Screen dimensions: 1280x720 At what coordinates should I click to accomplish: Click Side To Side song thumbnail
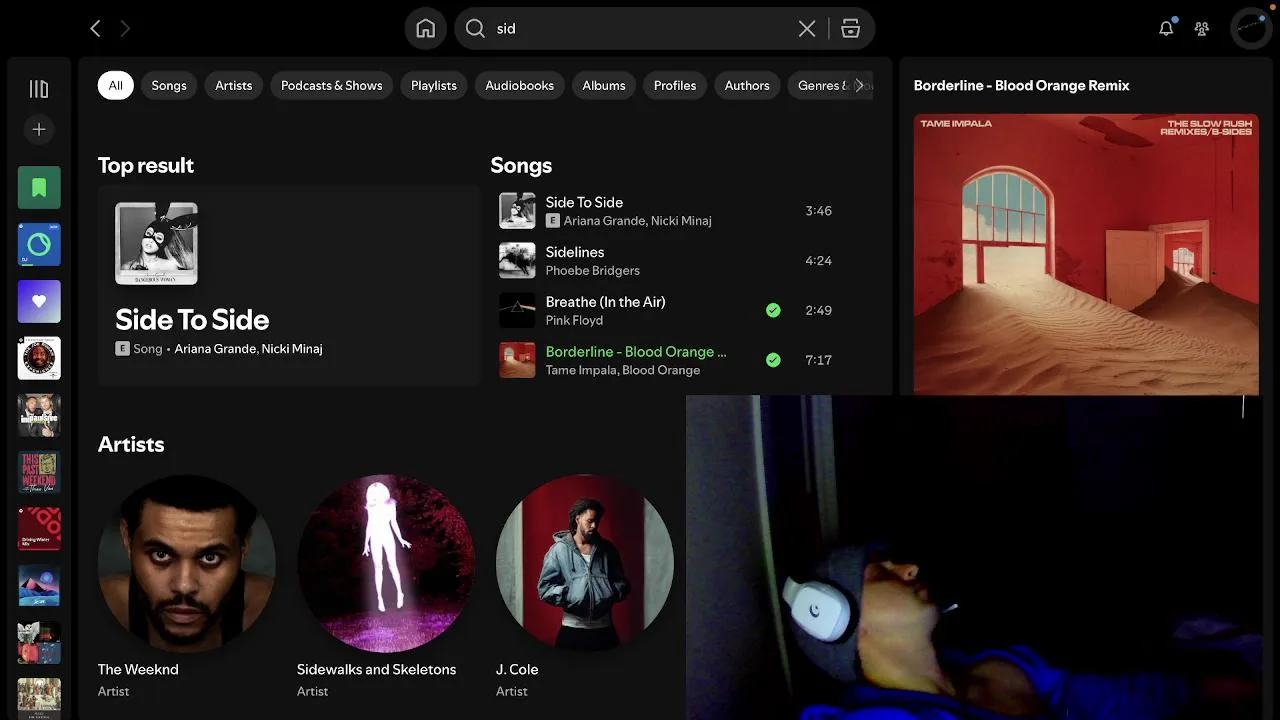pos(518,211)
